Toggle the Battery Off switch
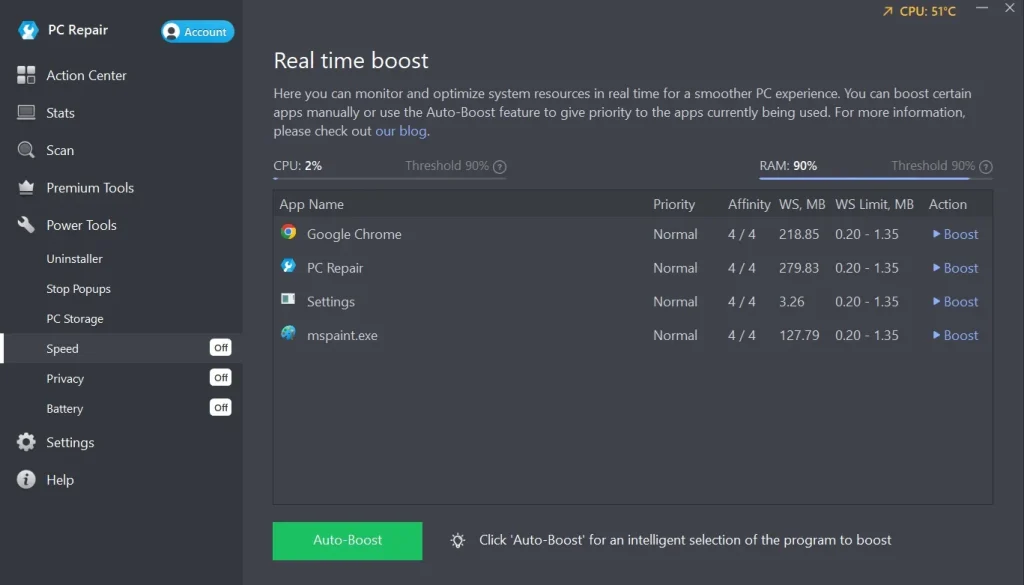1024x585 pixels. coord(221,407)
